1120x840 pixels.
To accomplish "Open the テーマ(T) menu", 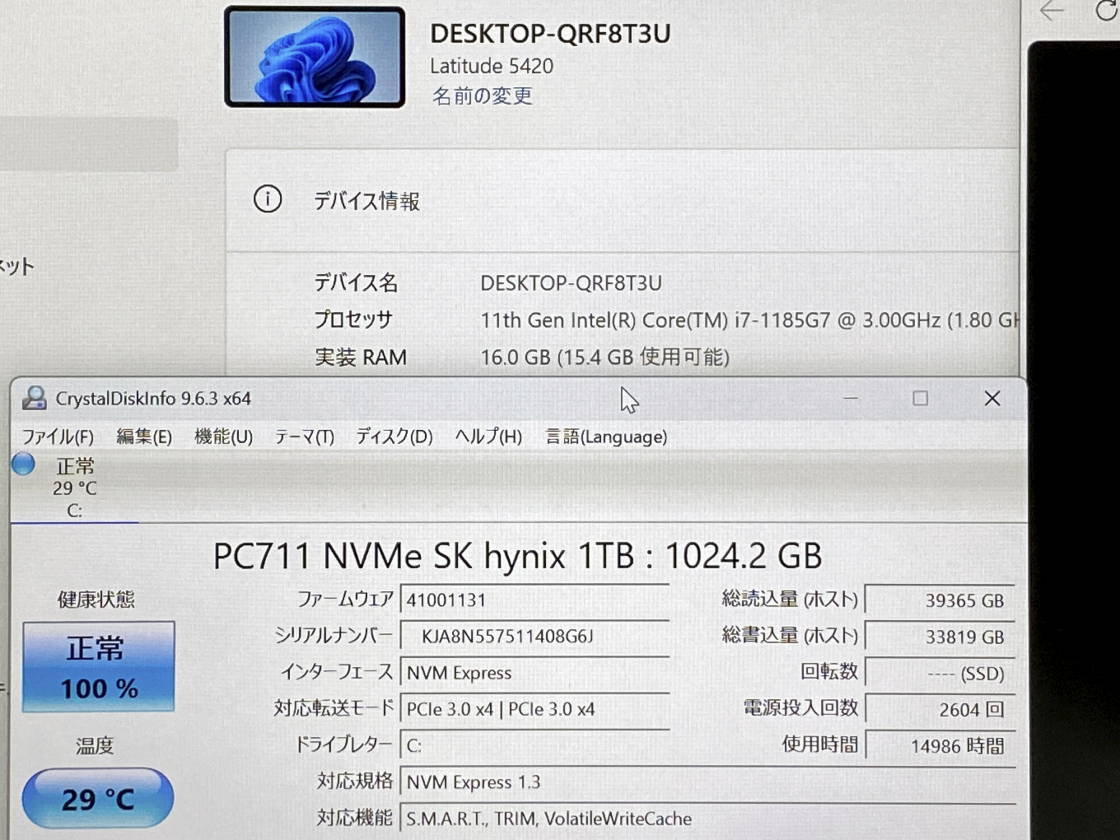I will (304, 436).
